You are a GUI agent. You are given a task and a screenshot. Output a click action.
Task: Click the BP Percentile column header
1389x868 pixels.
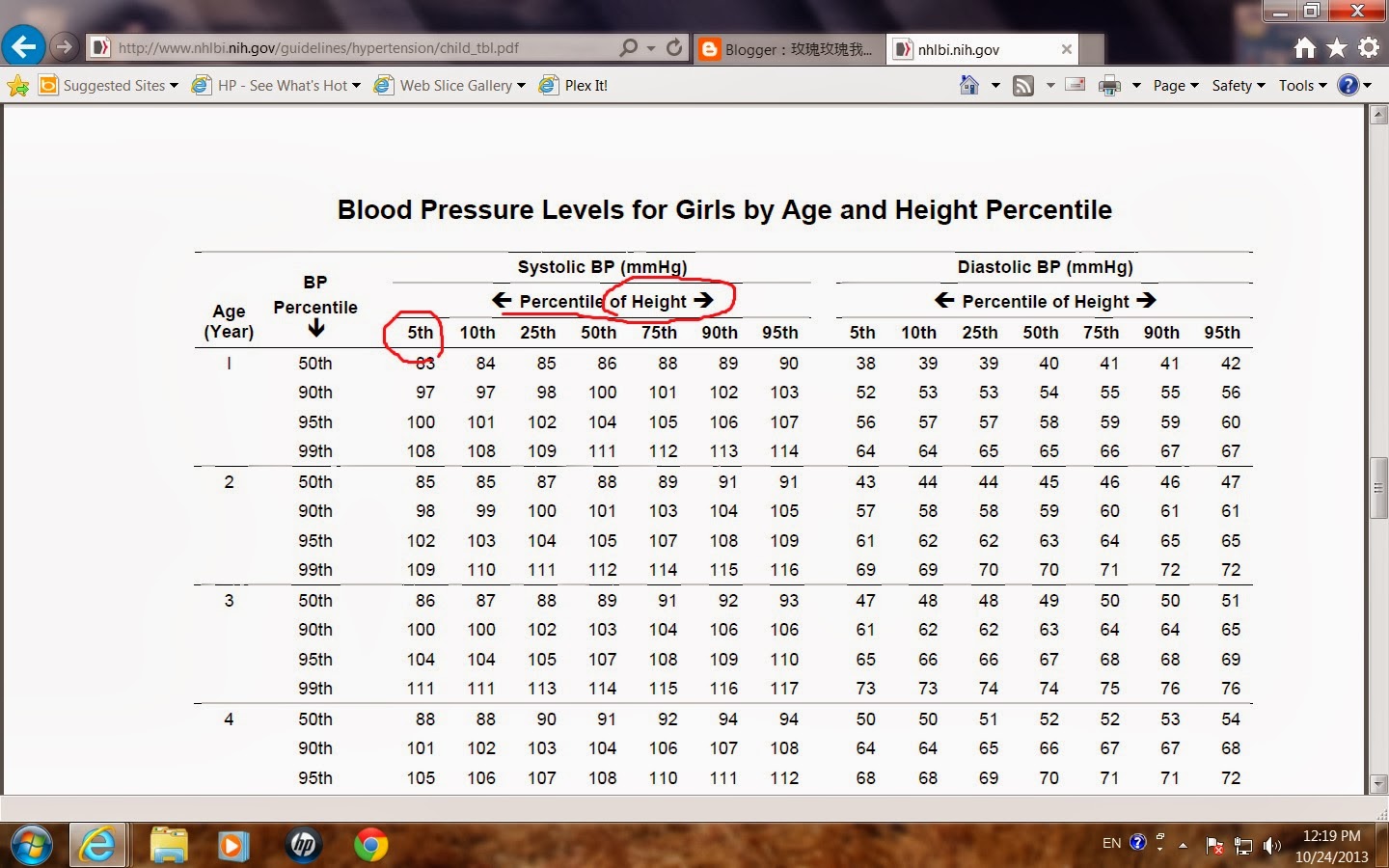(x=315, y=305)
